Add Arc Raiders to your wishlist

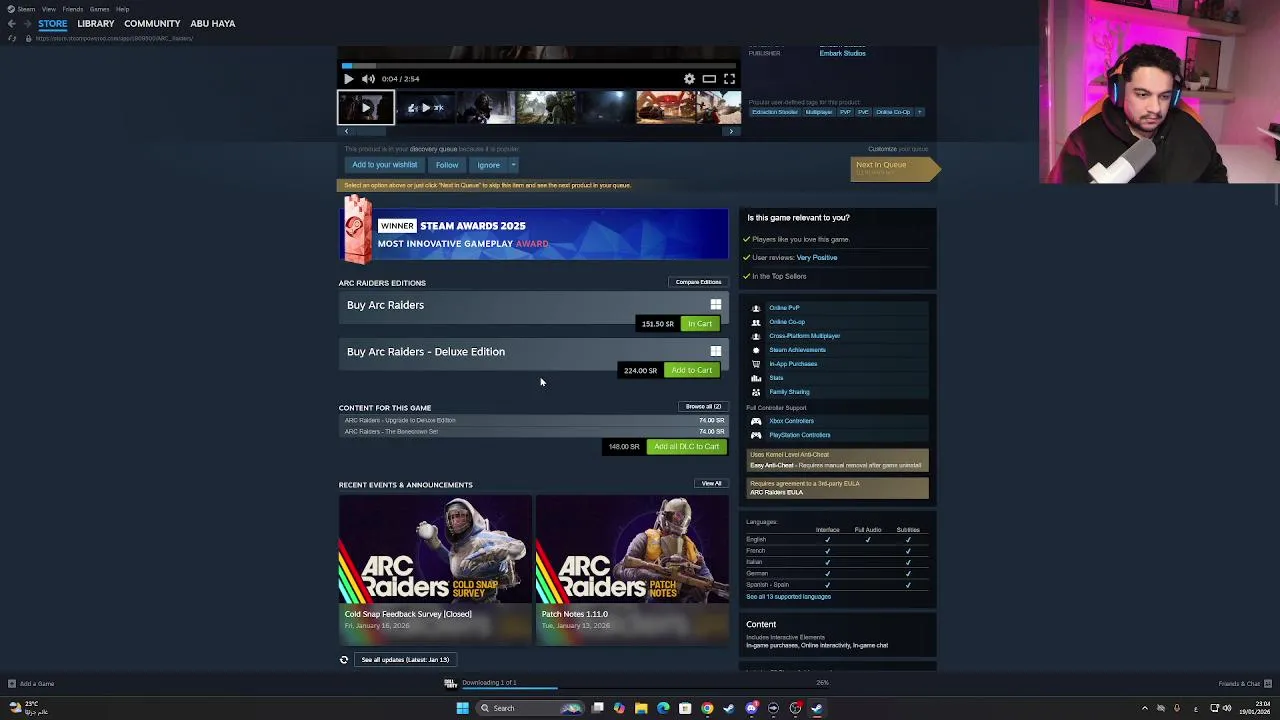point(384,165)
